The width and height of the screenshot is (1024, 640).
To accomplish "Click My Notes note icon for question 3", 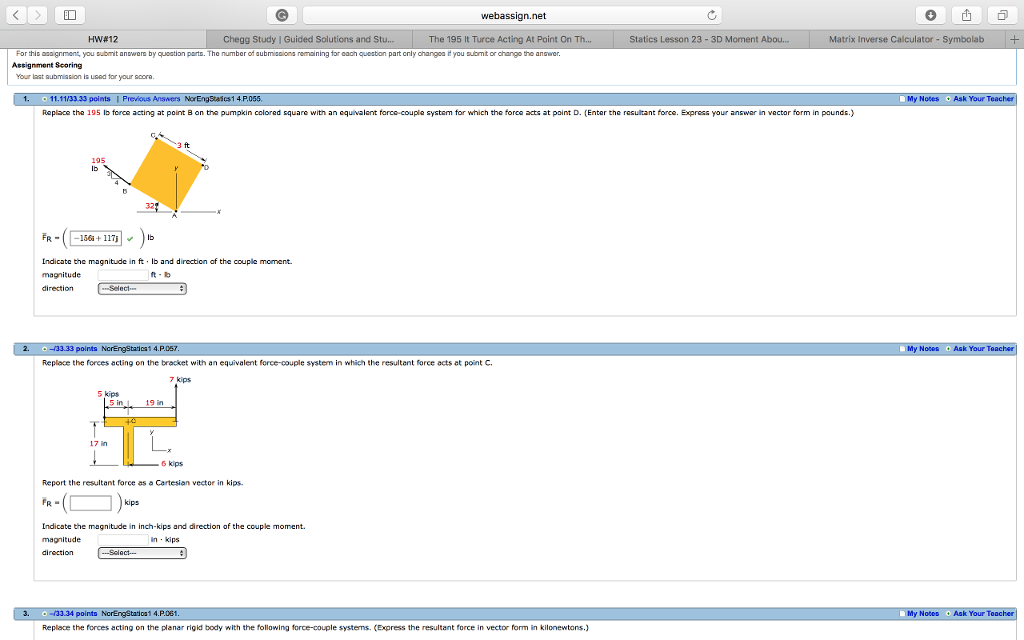I will point(902,614).
